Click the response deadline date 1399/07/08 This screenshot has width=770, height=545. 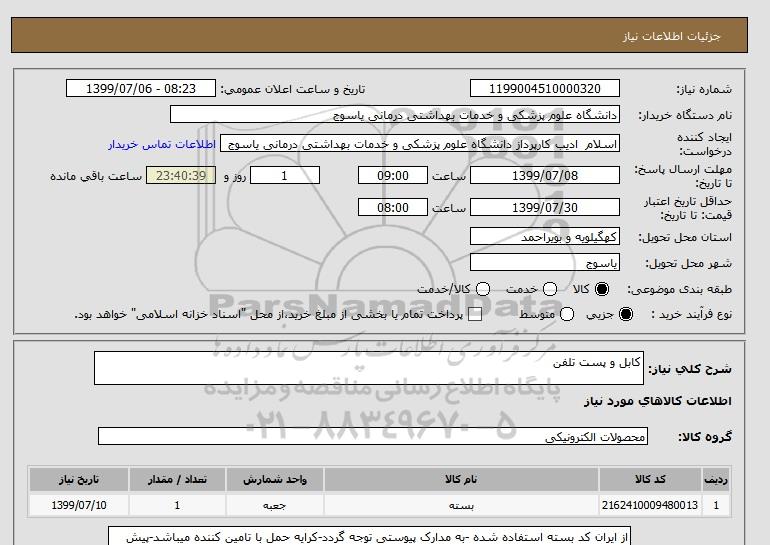545,176
